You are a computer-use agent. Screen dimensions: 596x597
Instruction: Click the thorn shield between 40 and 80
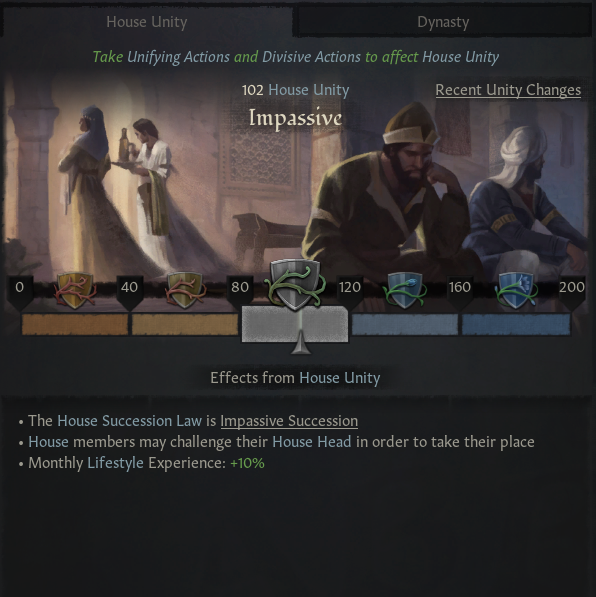[x=185, y=290]
